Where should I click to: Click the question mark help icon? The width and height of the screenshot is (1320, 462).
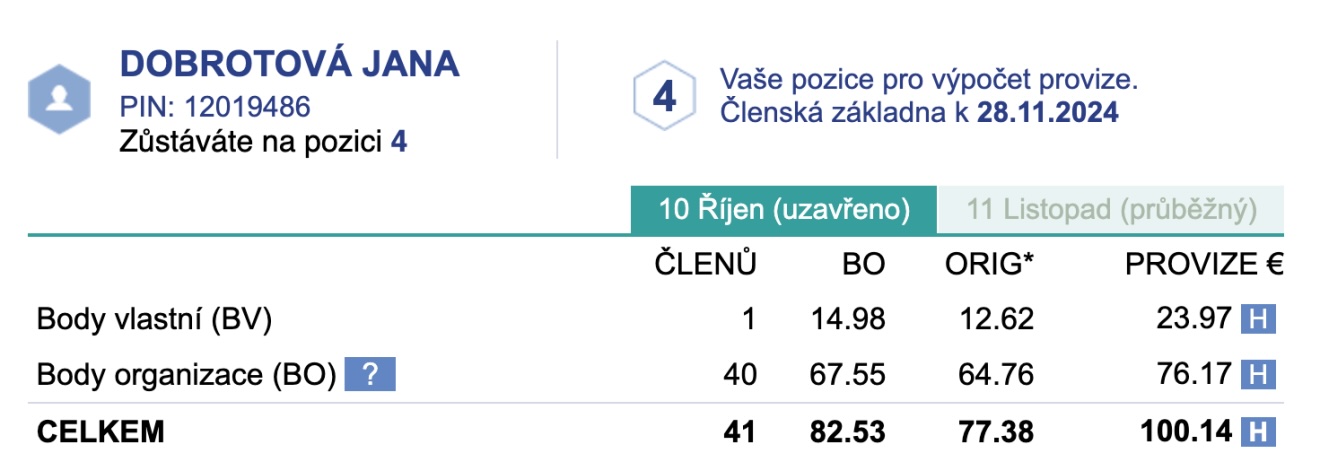click(x=370, y=375)
